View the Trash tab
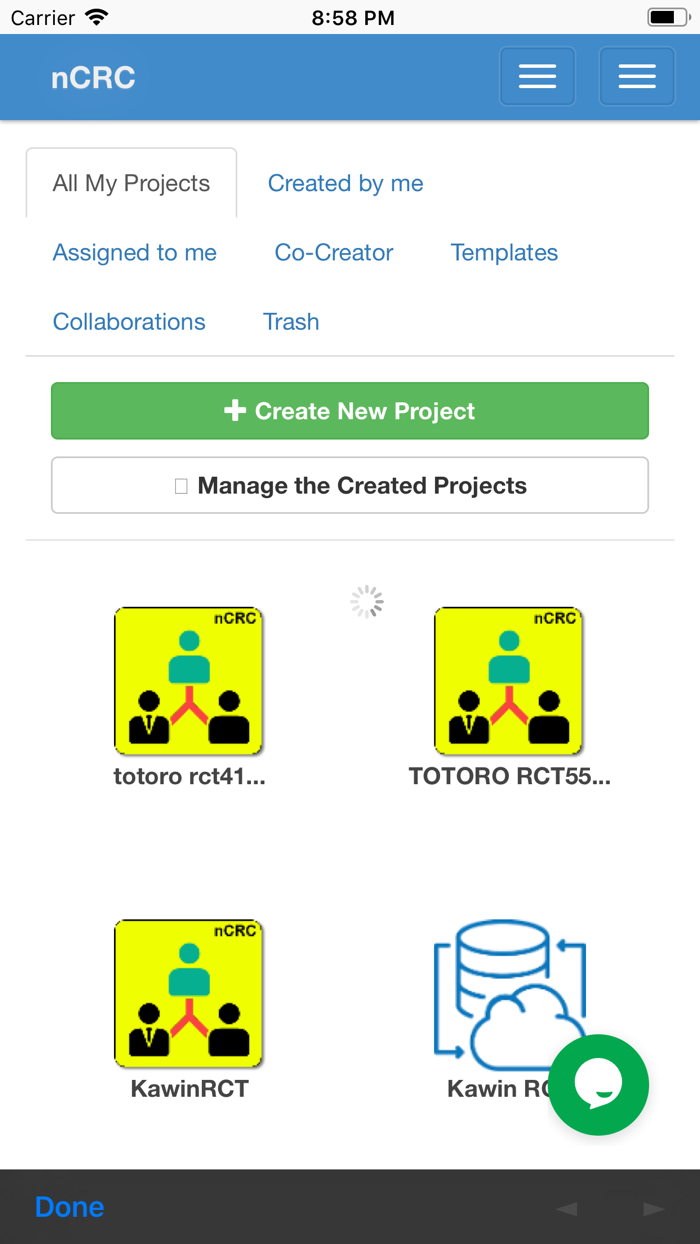The height and width of the screenshot is (1244, 700). [x=291, y=321]
